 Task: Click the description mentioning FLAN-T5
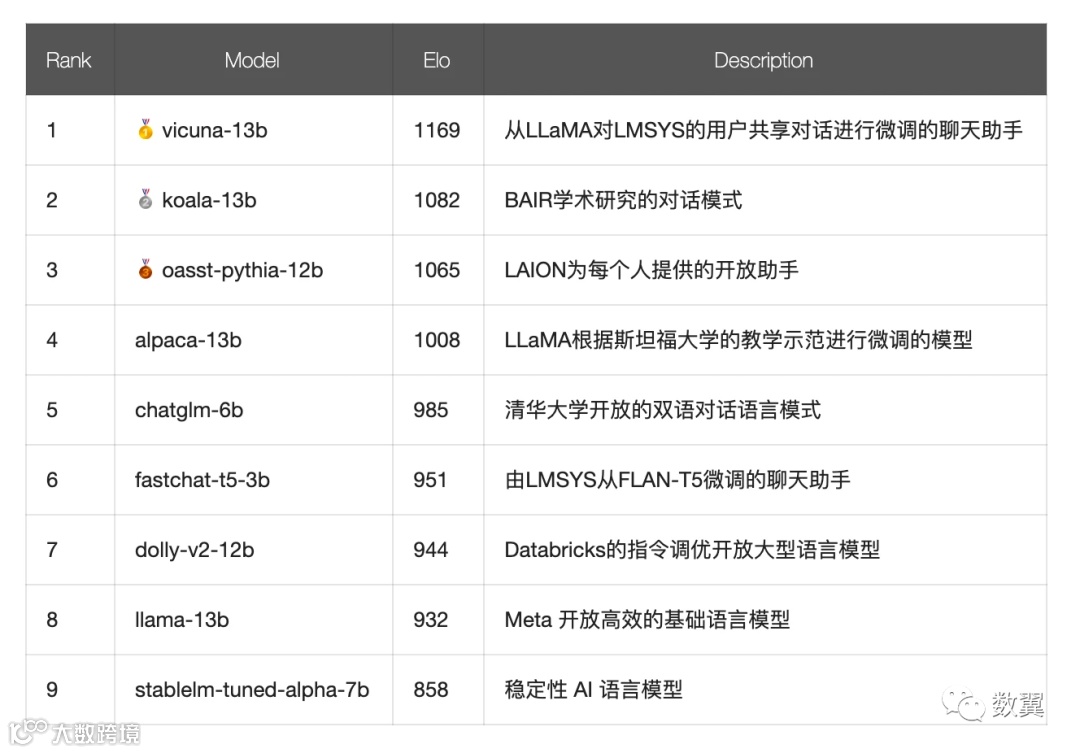(677, 480)
